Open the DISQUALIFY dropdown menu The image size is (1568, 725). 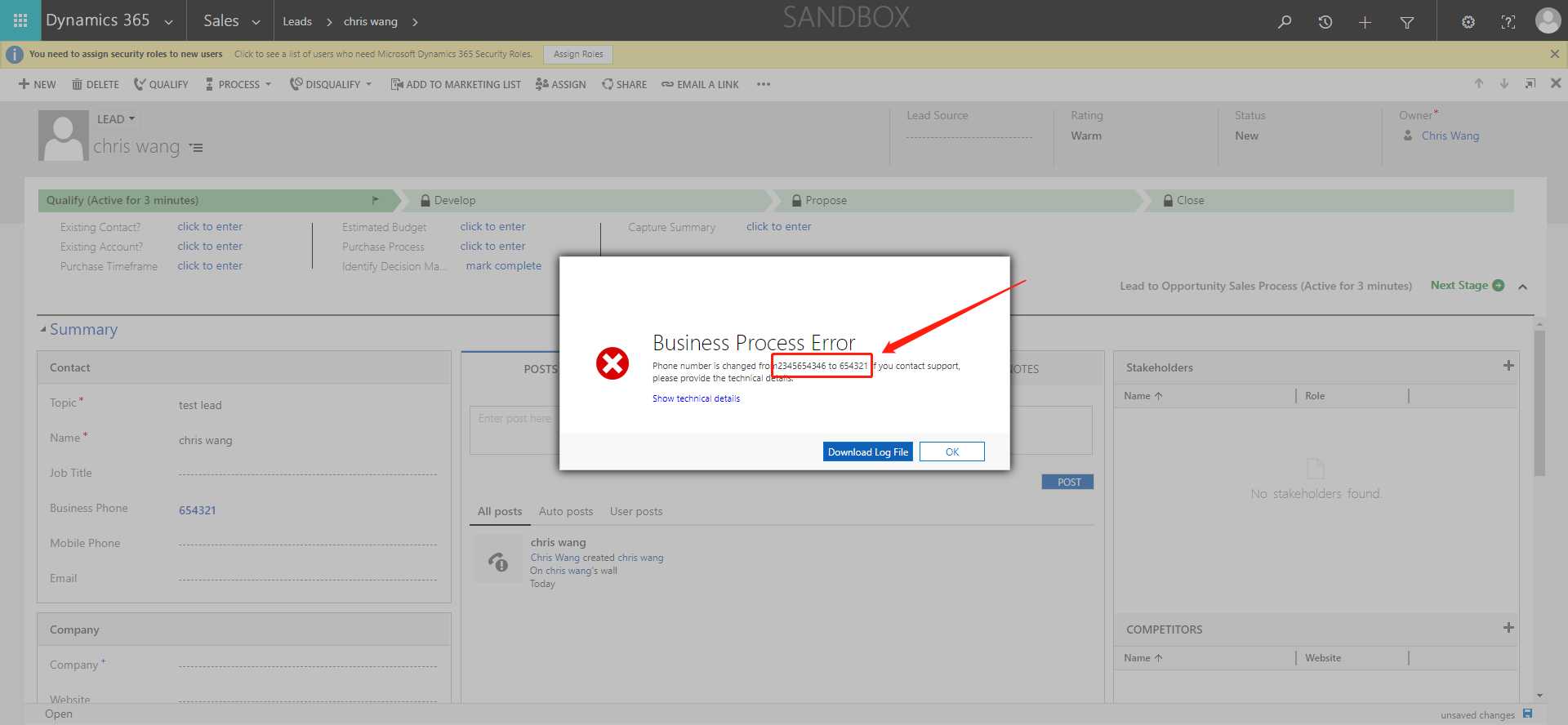(x=331, y=84)
